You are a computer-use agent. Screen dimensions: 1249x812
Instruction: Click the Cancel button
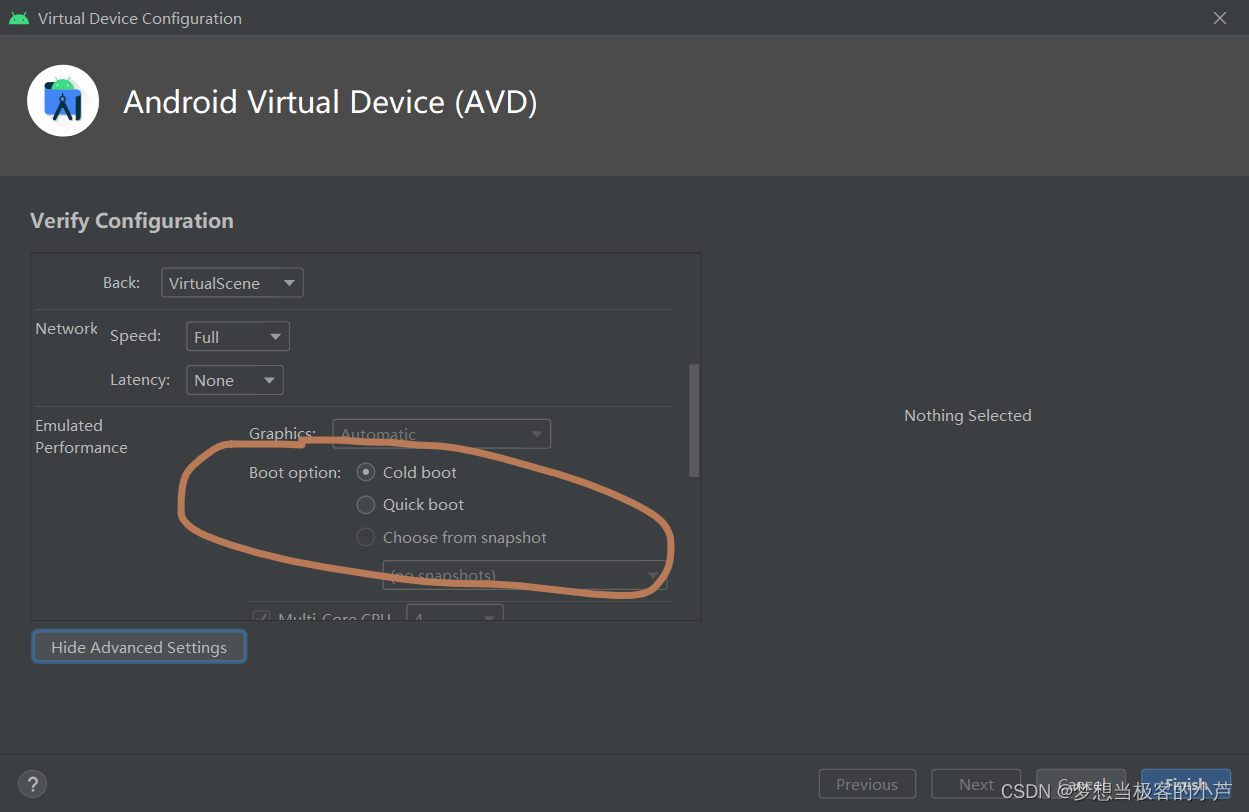1081,784
